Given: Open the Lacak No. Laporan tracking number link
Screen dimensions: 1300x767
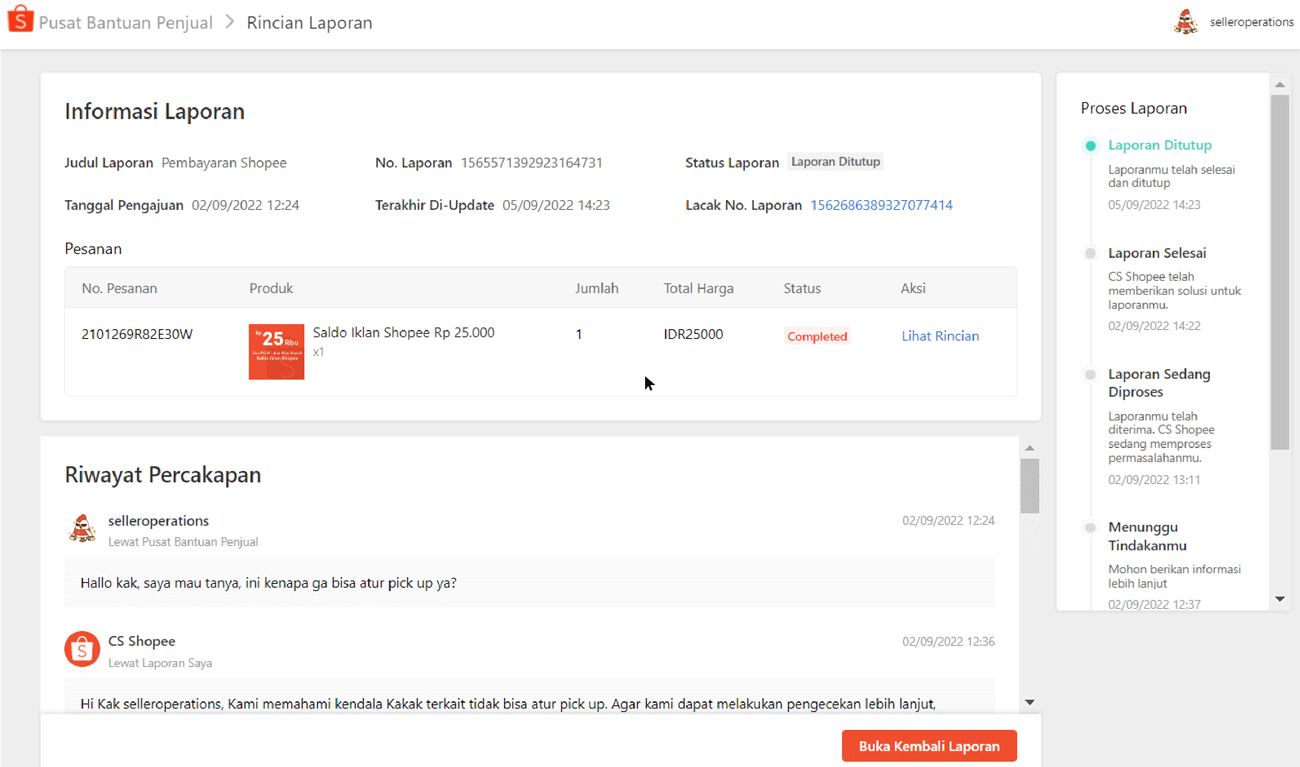Looking at the screenshot, I should tap(881, 205).
